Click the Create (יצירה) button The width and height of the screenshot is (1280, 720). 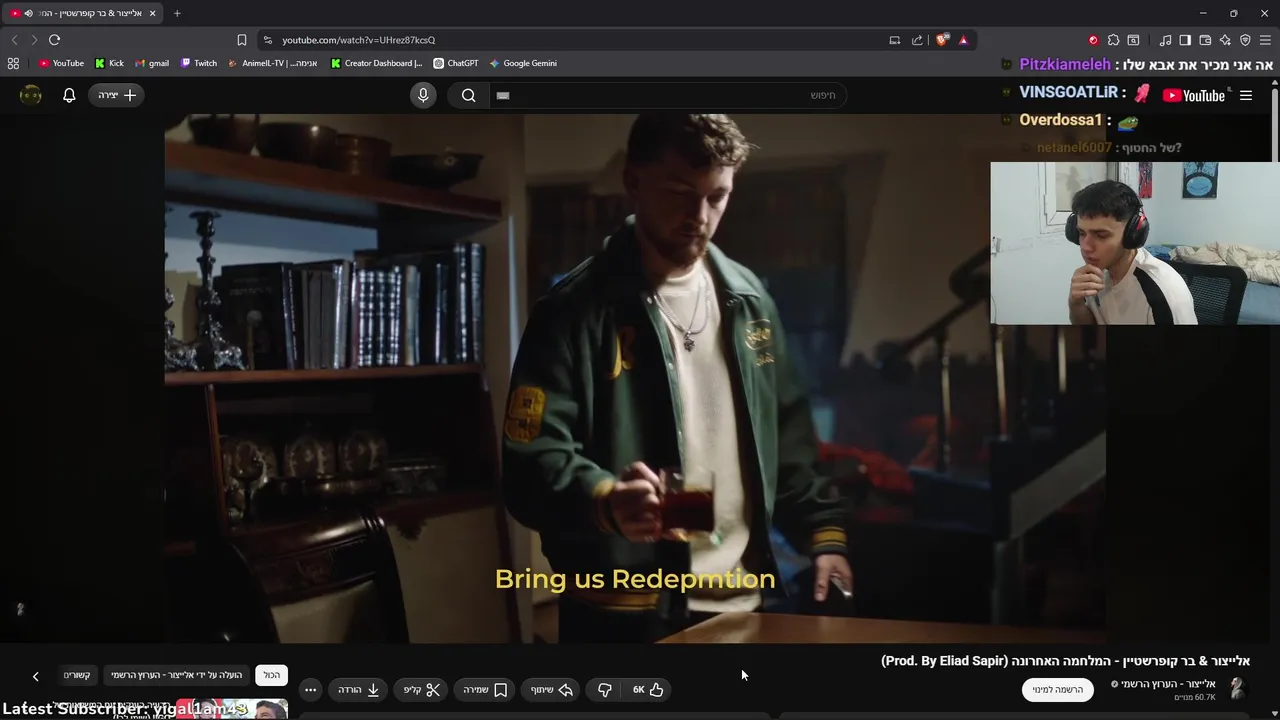coord(117,95)
